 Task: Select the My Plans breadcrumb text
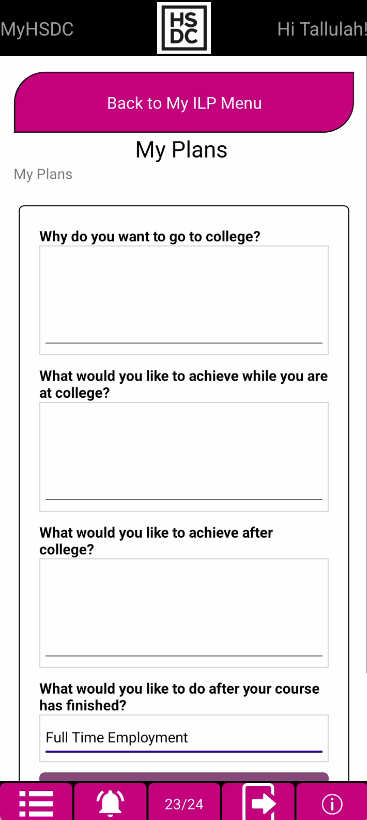(x=43, y=174)
